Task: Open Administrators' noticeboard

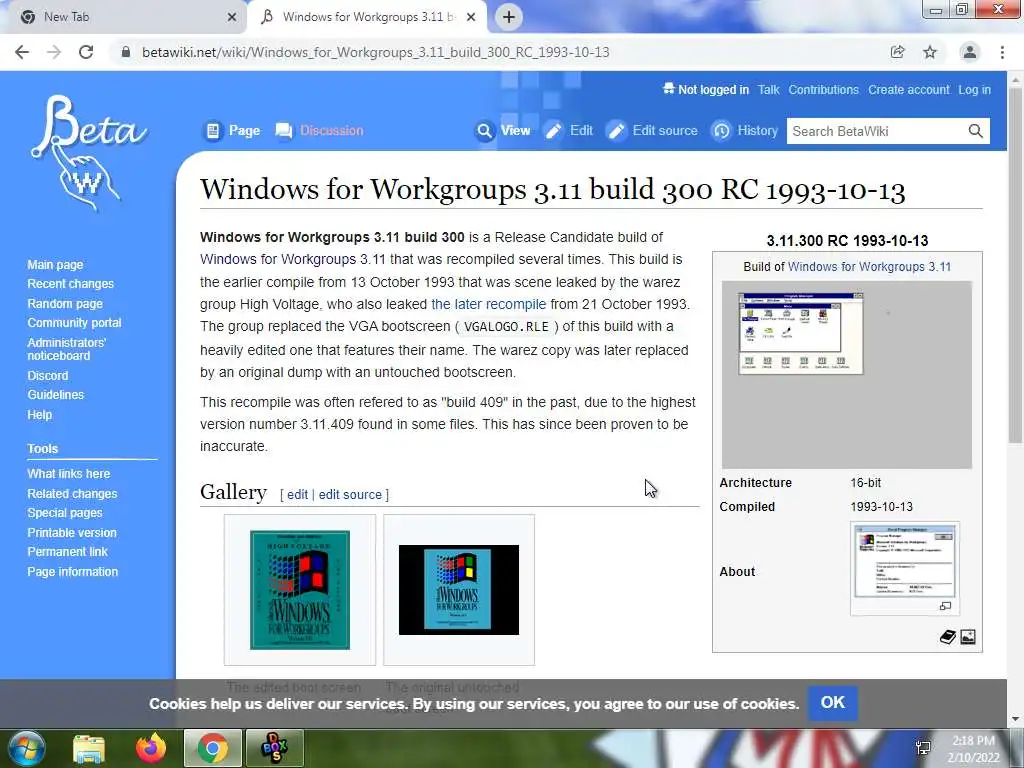Action: point(67,349)
